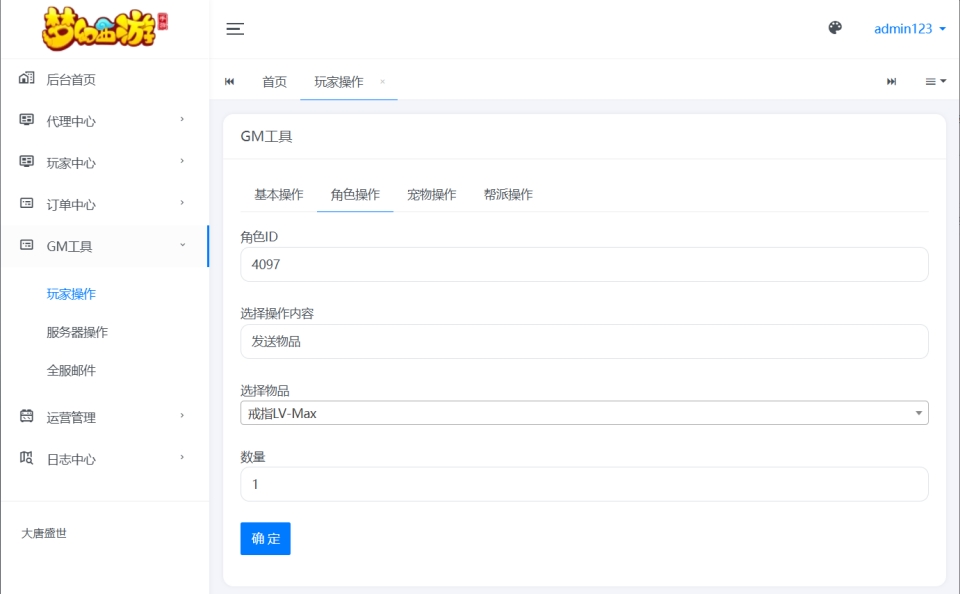The width and height of the screenshot is (960, 594).
Task: Open 全服邮件 in the sidebar
Action: [71, 370]
